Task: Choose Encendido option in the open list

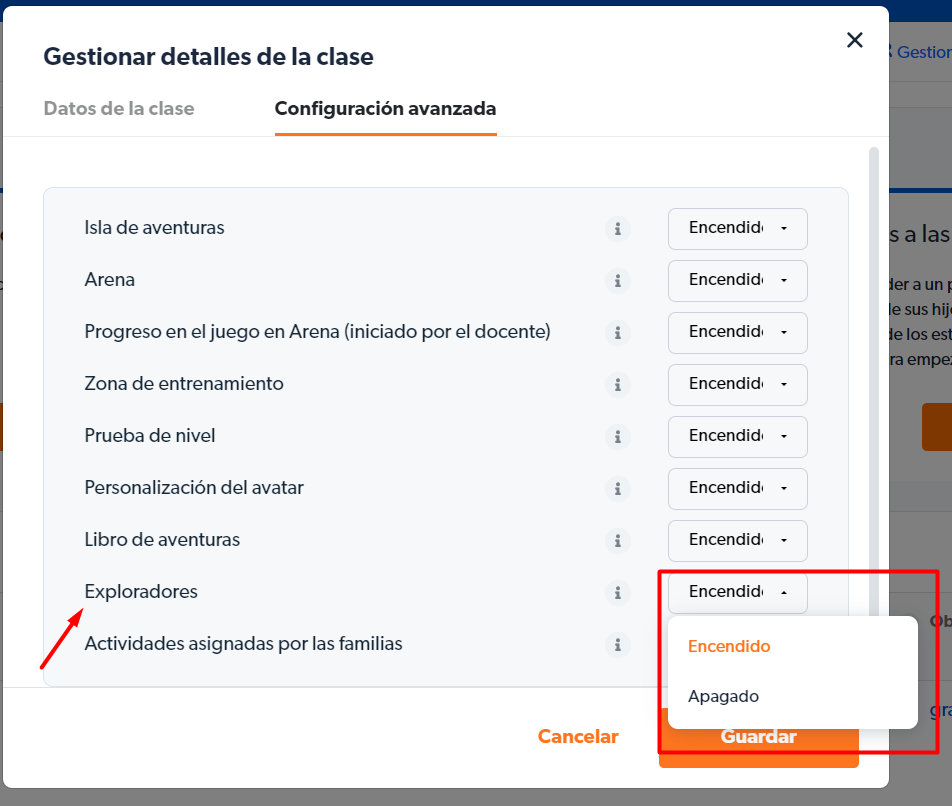Action: click(730, 647)
